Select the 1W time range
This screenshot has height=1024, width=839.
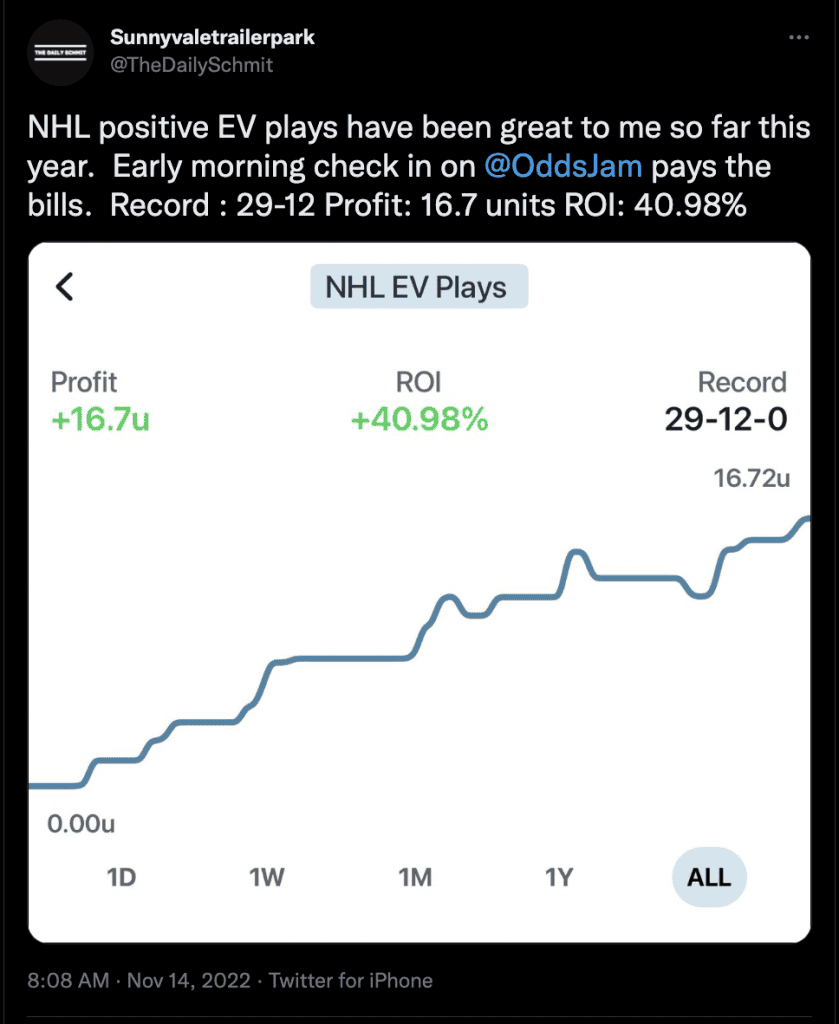click(266, 877)
